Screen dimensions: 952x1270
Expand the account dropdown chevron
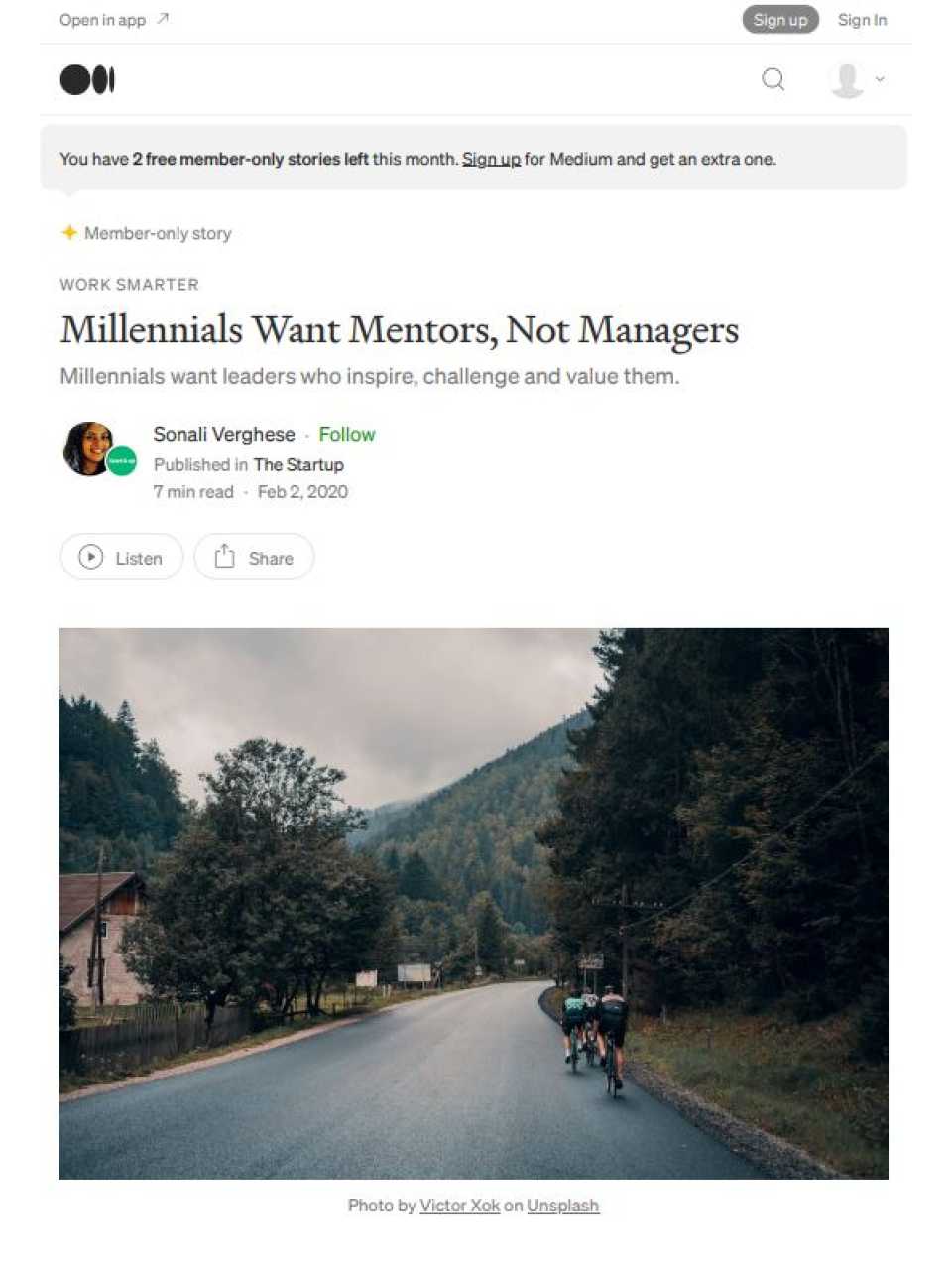879,79
